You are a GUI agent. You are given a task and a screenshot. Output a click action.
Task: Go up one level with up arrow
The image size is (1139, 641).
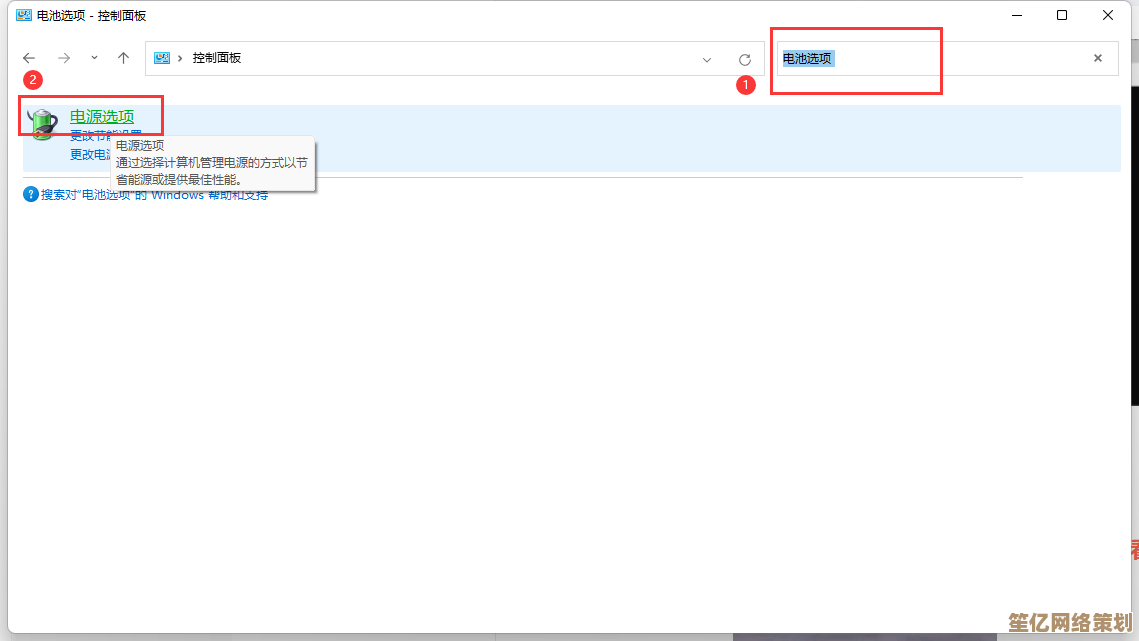(x=123, y=58)
